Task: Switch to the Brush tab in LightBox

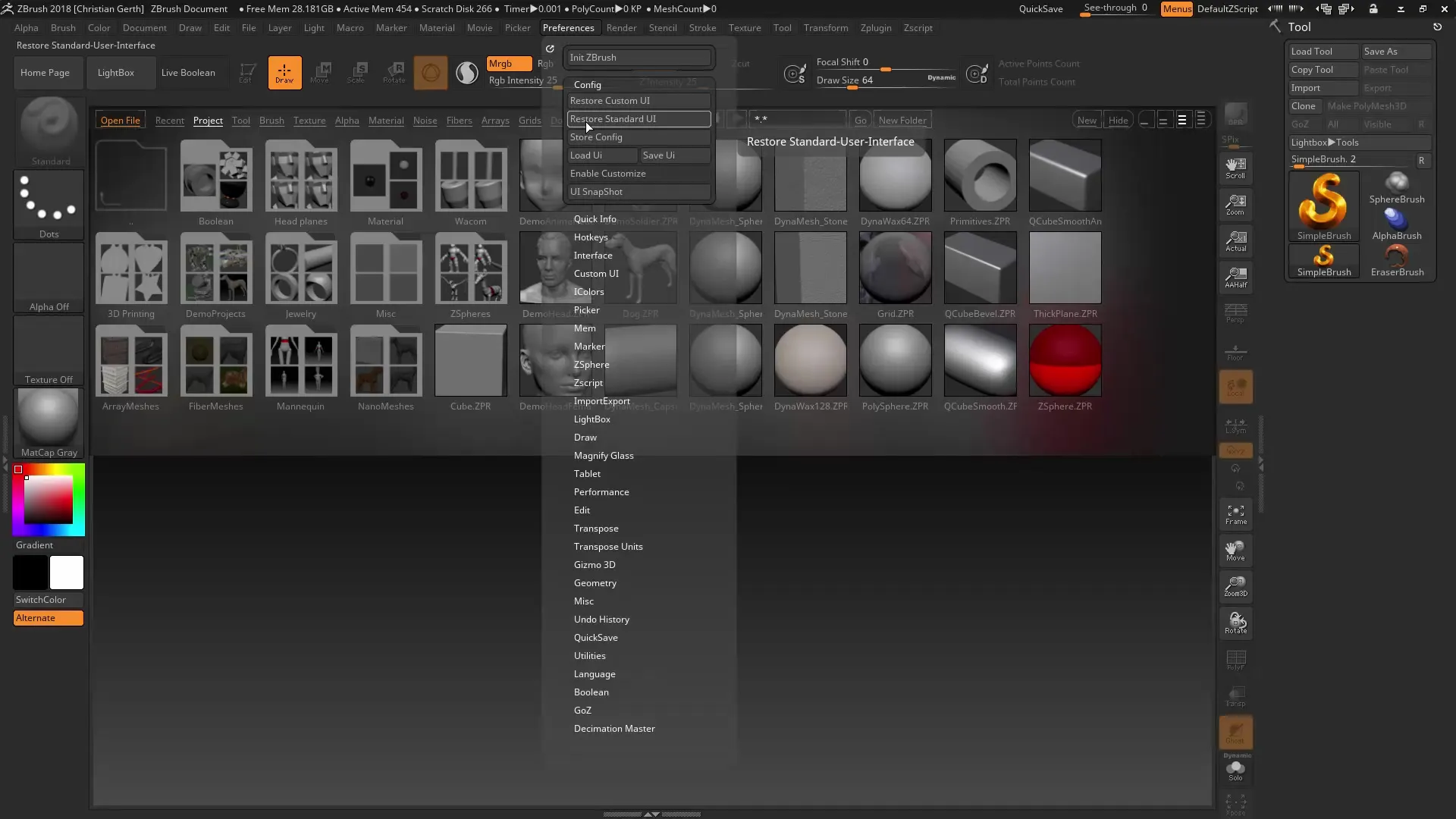Action: pos(271,121)
